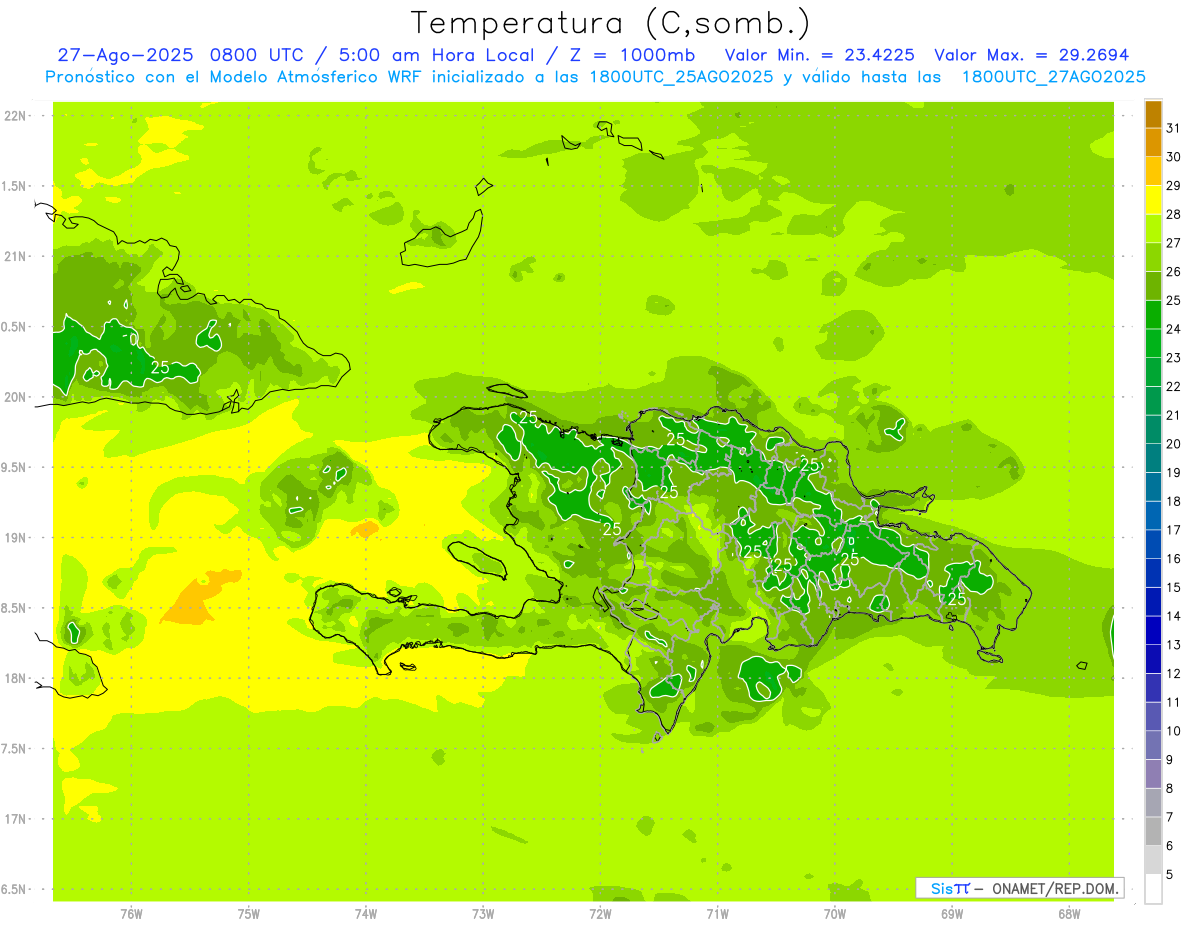Click the '69W' longitude axis label
This screenshot has height=927, width=1200.
(x=952, y=913)
